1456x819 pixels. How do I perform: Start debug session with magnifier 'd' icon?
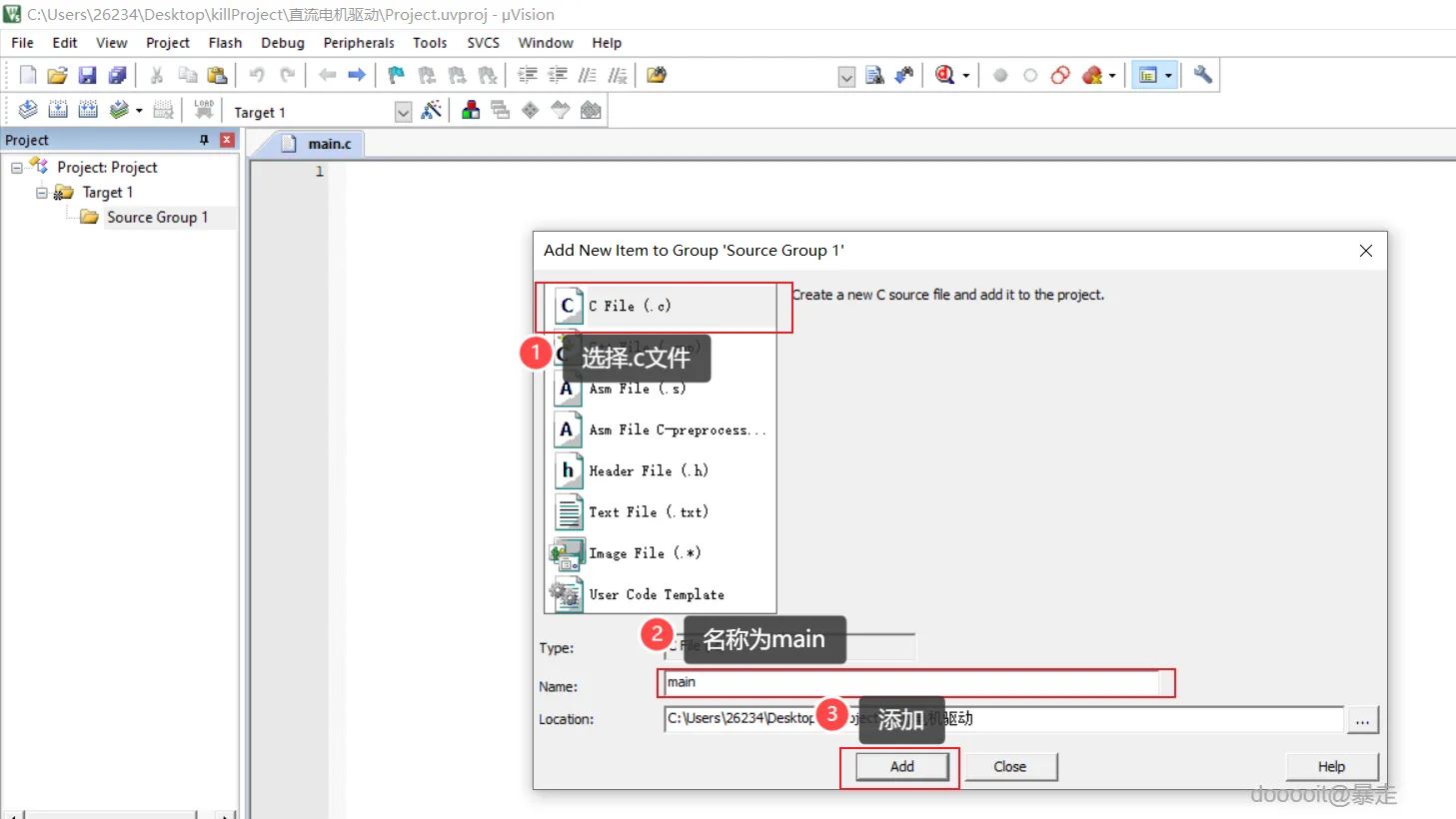pos(944,75)
